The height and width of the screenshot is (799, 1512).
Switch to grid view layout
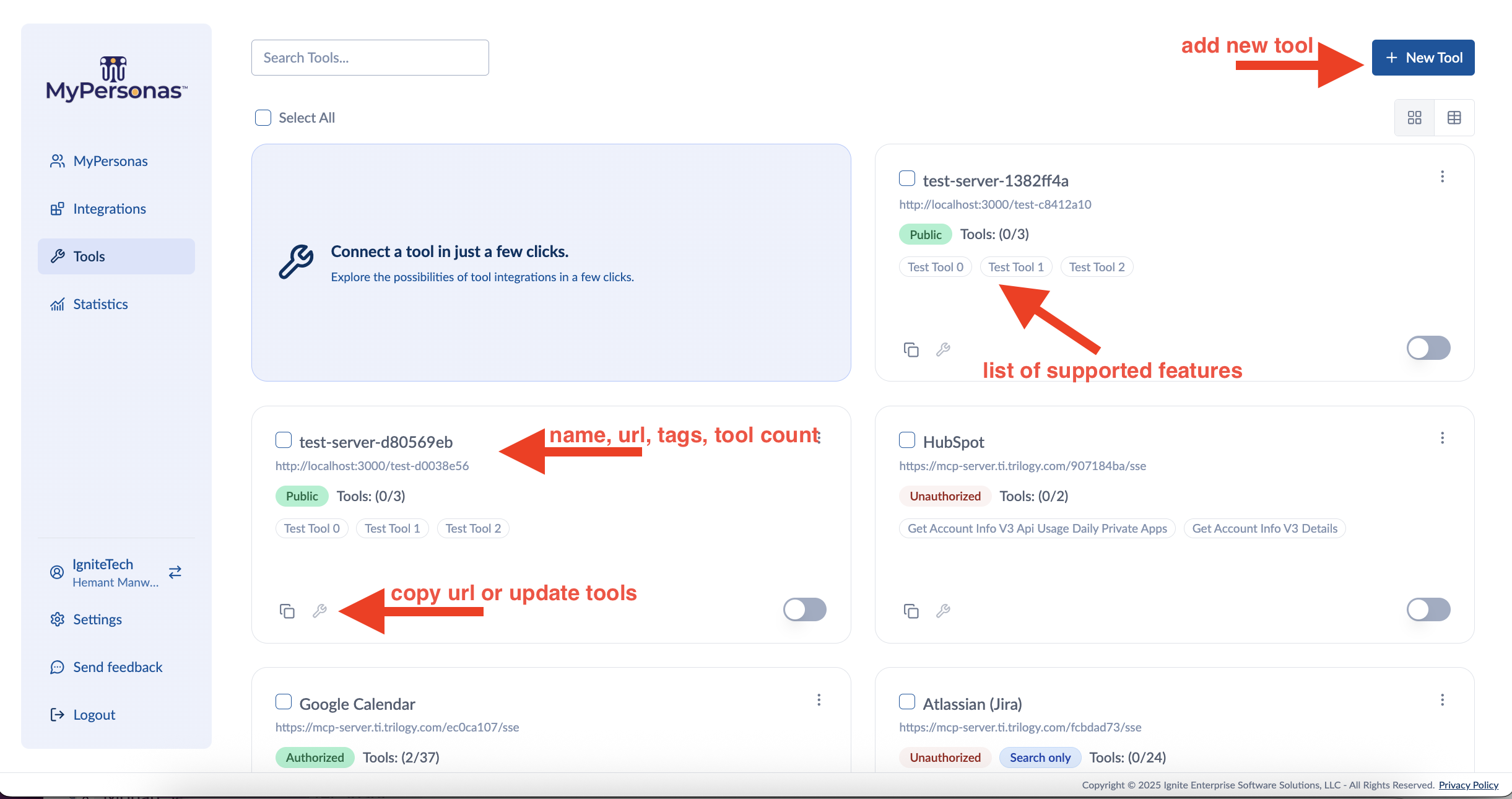(1414, 118)
